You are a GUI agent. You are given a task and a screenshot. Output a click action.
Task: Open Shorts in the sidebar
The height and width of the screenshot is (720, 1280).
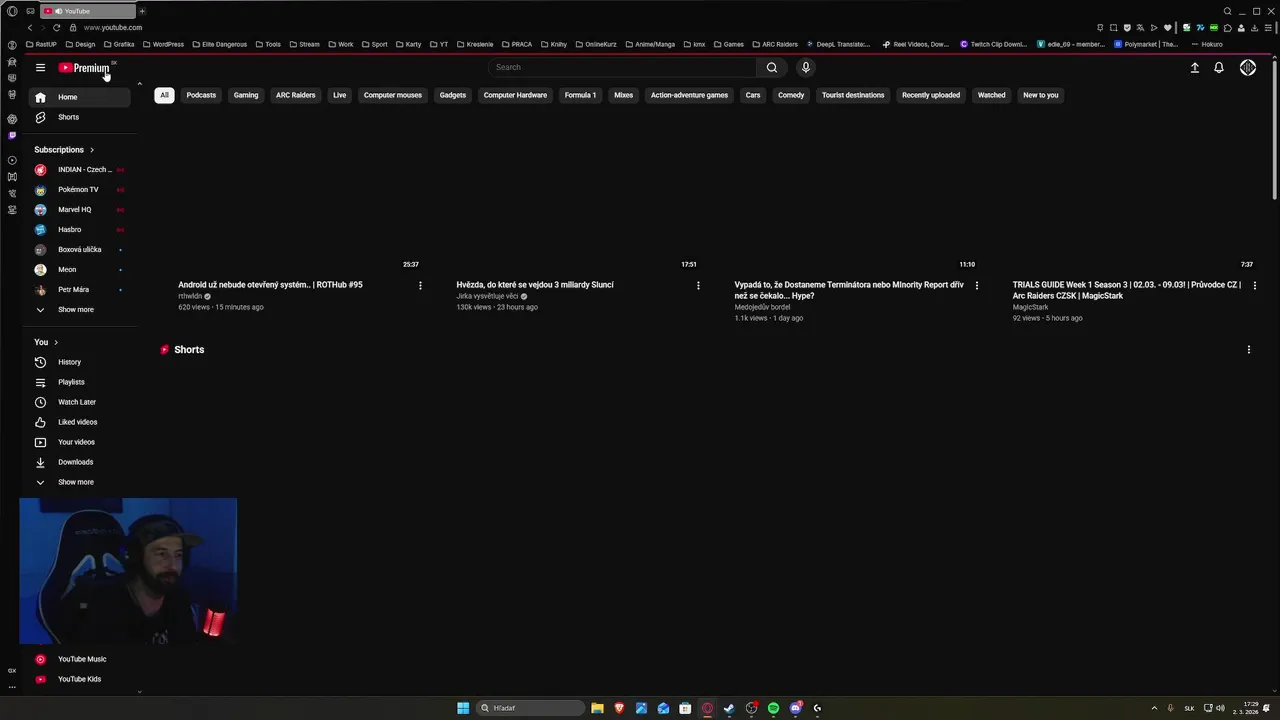coord(80,117)
